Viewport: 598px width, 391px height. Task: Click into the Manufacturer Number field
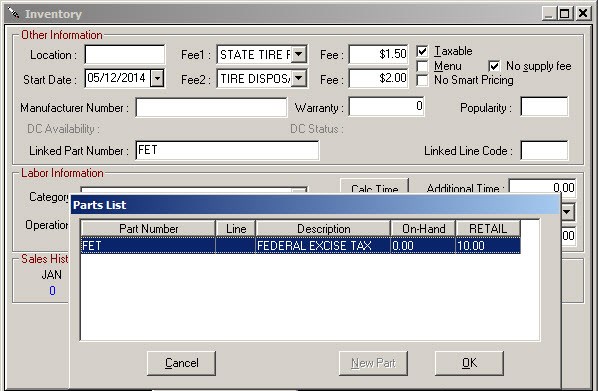[x=211, y=107]
